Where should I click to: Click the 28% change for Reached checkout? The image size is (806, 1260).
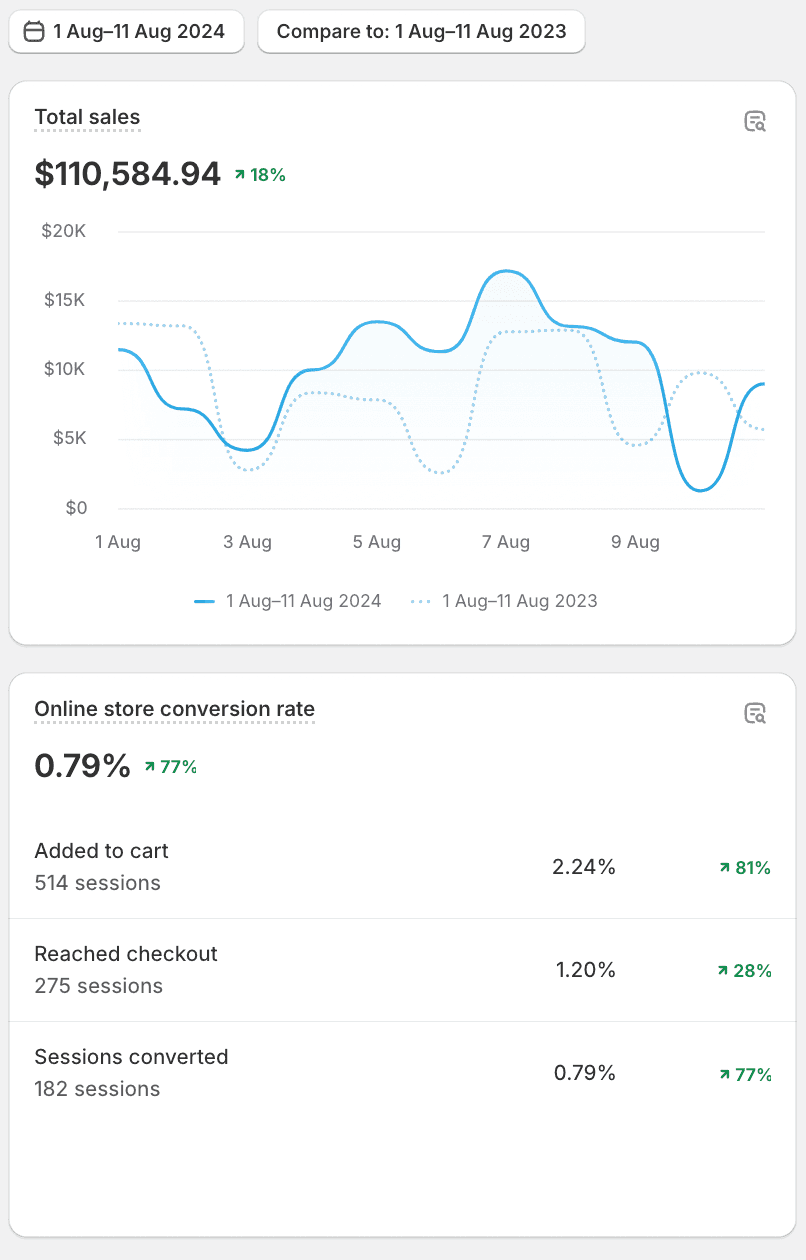point(745,971)
